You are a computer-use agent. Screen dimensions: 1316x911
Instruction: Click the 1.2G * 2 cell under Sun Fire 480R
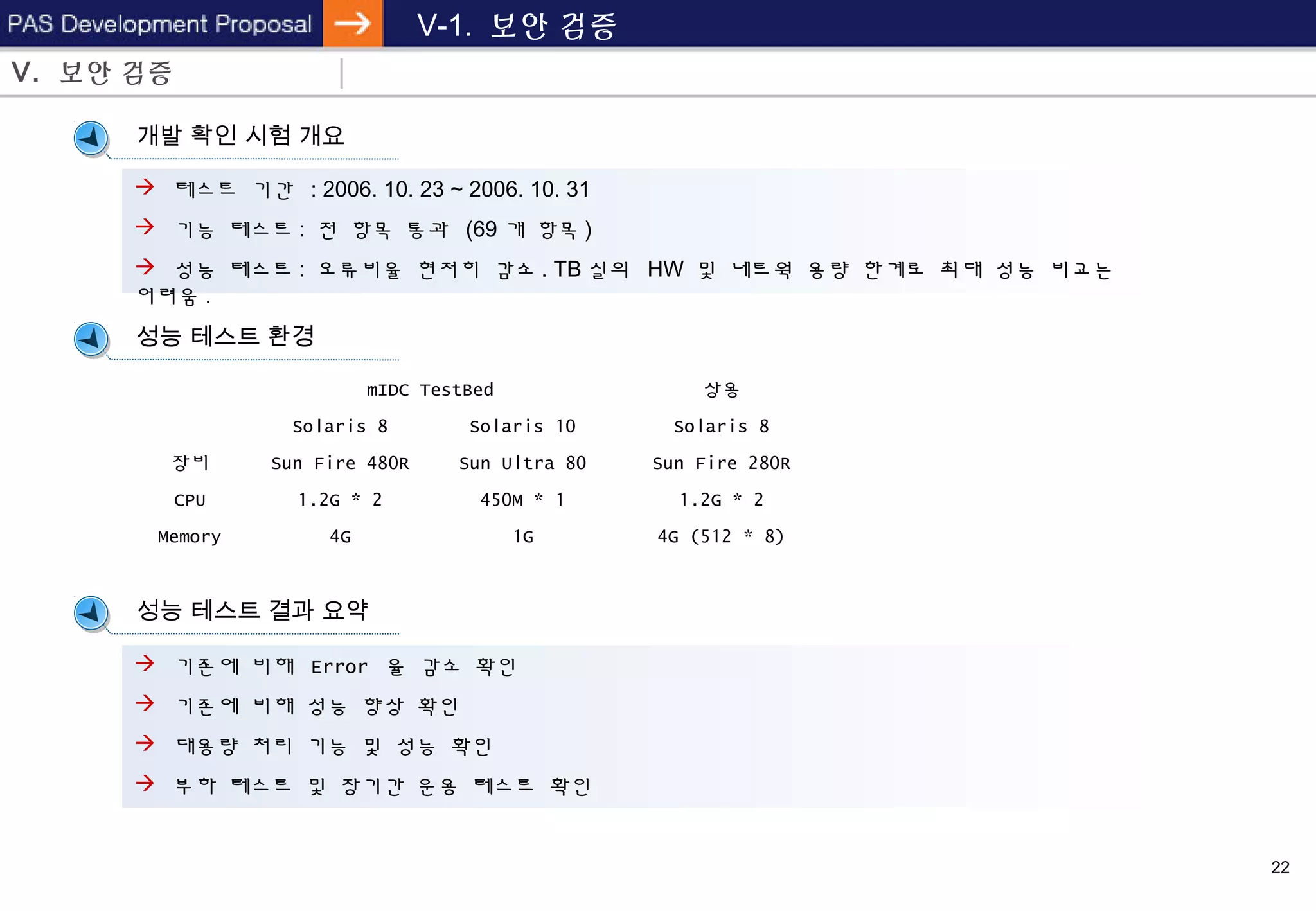(x=340, y=500)
